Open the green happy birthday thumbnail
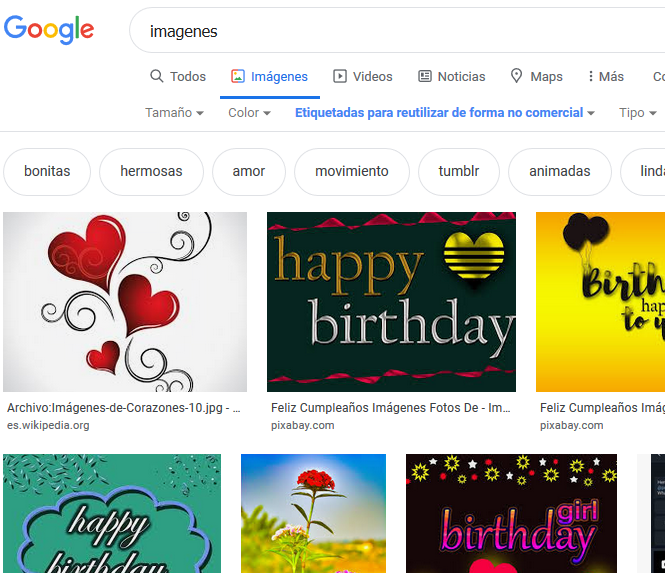Screen dimensions: 665x573 [391, 301]
